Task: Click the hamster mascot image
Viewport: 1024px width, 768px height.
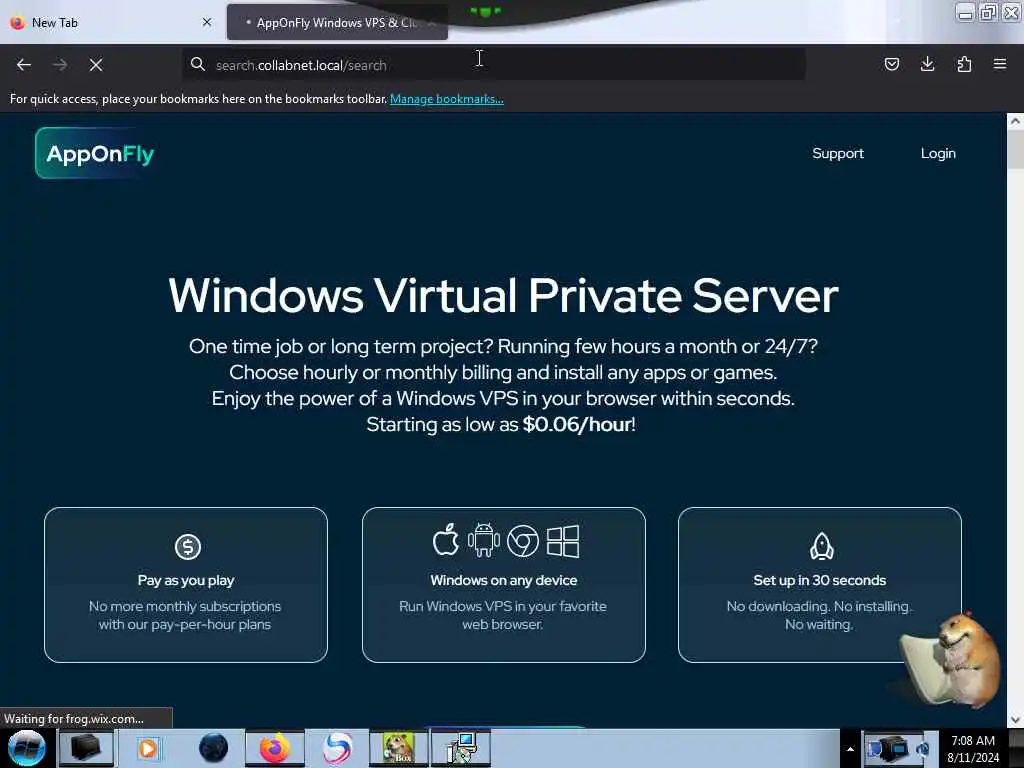Action: tap(951, 660)
